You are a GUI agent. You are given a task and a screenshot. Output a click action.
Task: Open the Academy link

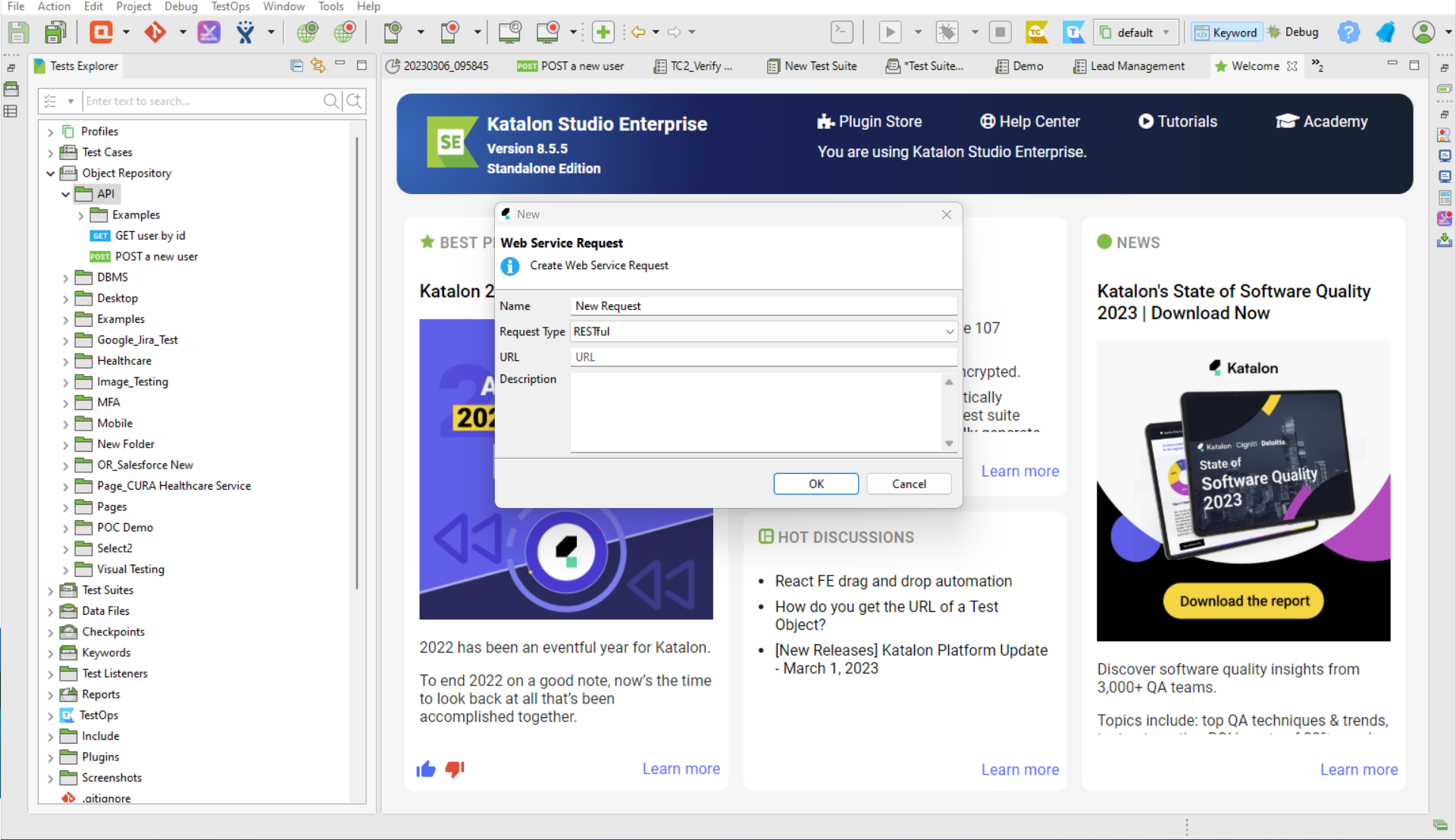[x=1322, y=121]
